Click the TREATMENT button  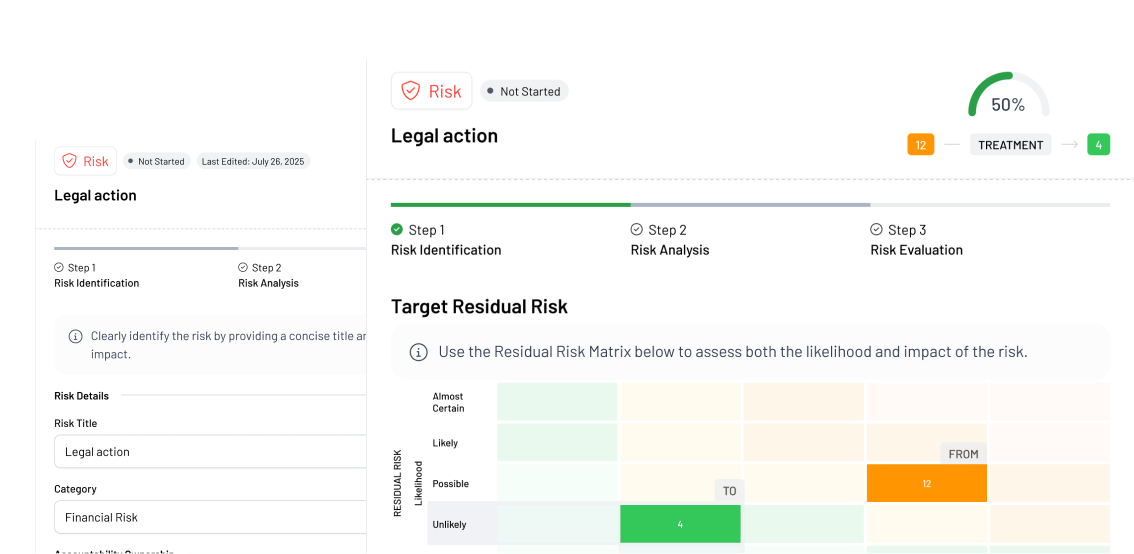click(1010, 145)
